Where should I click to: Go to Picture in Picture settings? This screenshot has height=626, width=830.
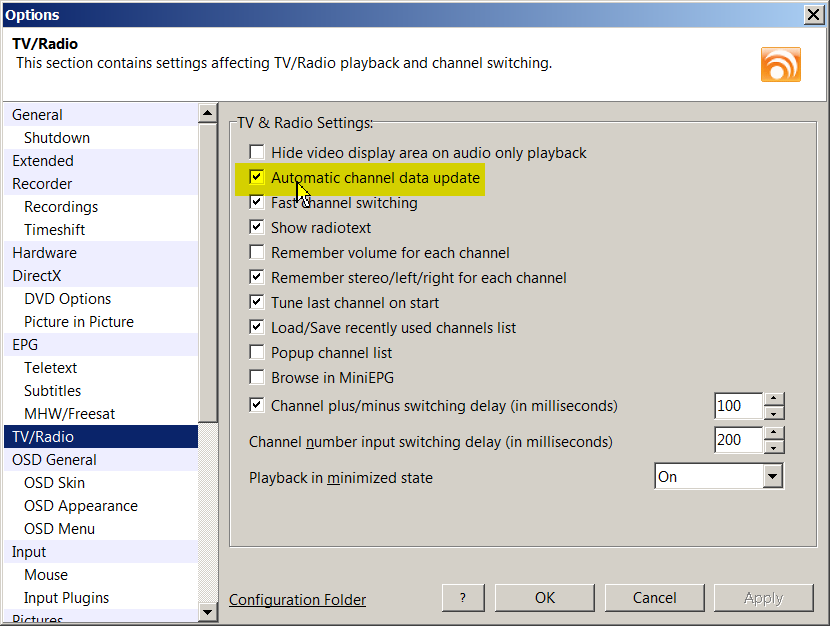tap(78, 322)
